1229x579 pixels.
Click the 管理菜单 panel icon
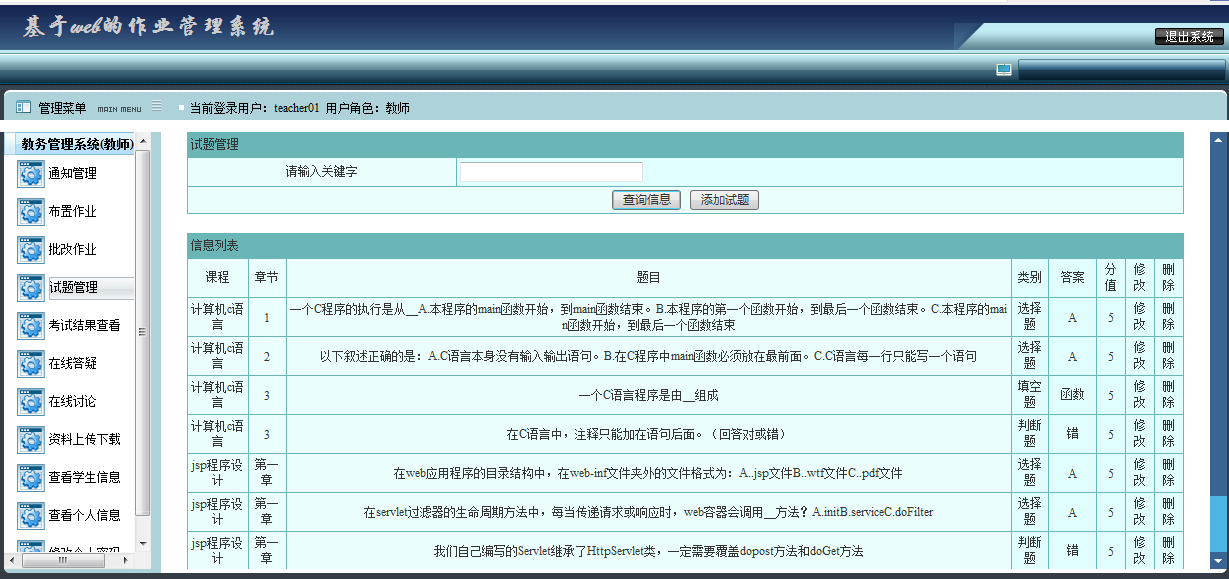(23, 107)
